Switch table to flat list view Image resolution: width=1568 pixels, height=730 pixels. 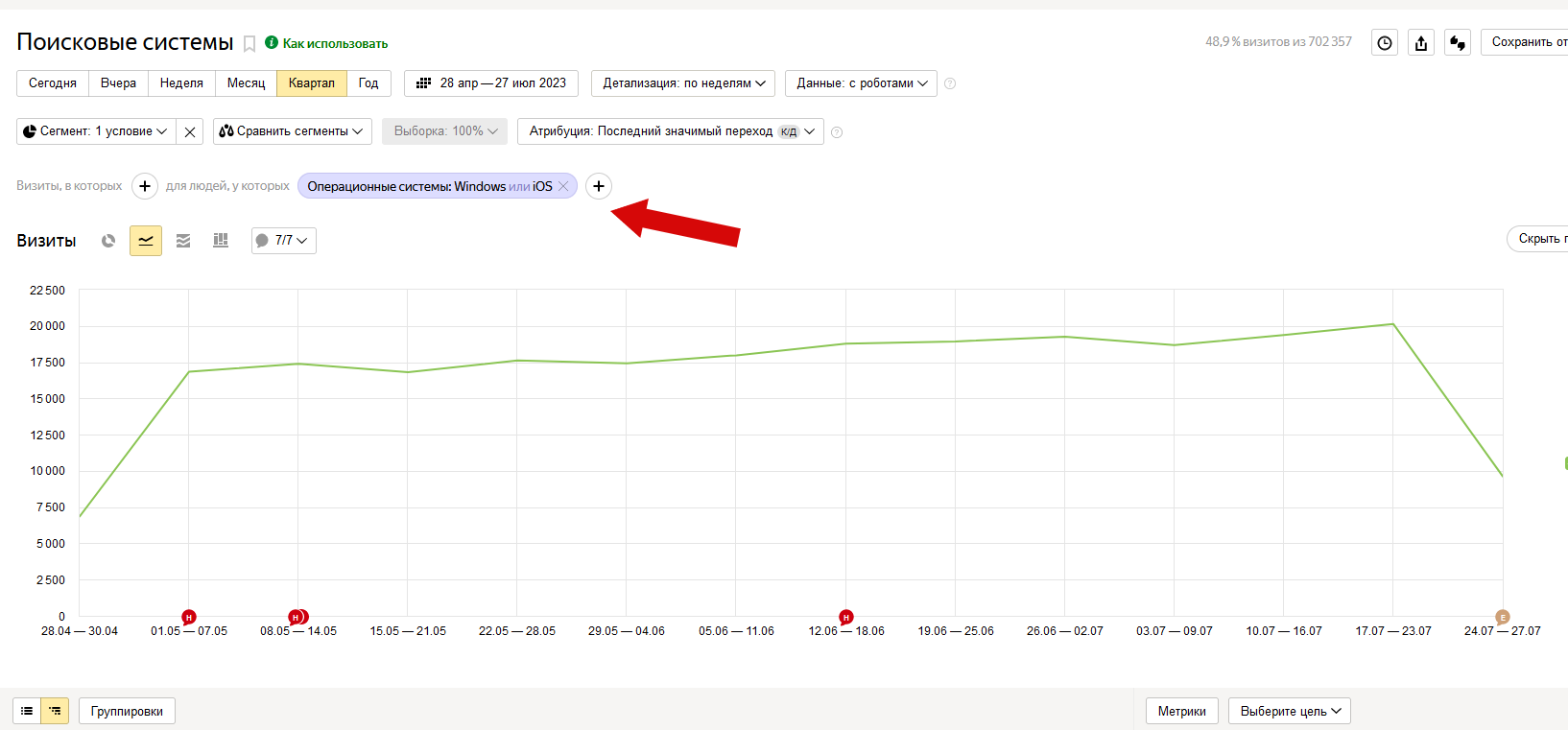pos(27,711)
